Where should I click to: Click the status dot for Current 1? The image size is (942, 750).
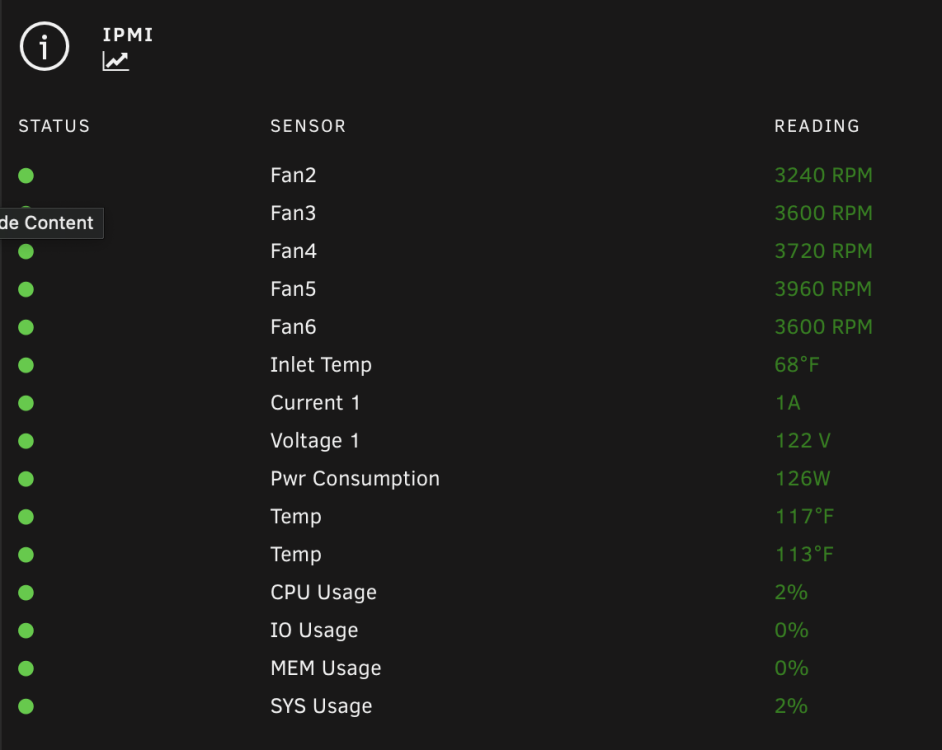coord(26,403)
